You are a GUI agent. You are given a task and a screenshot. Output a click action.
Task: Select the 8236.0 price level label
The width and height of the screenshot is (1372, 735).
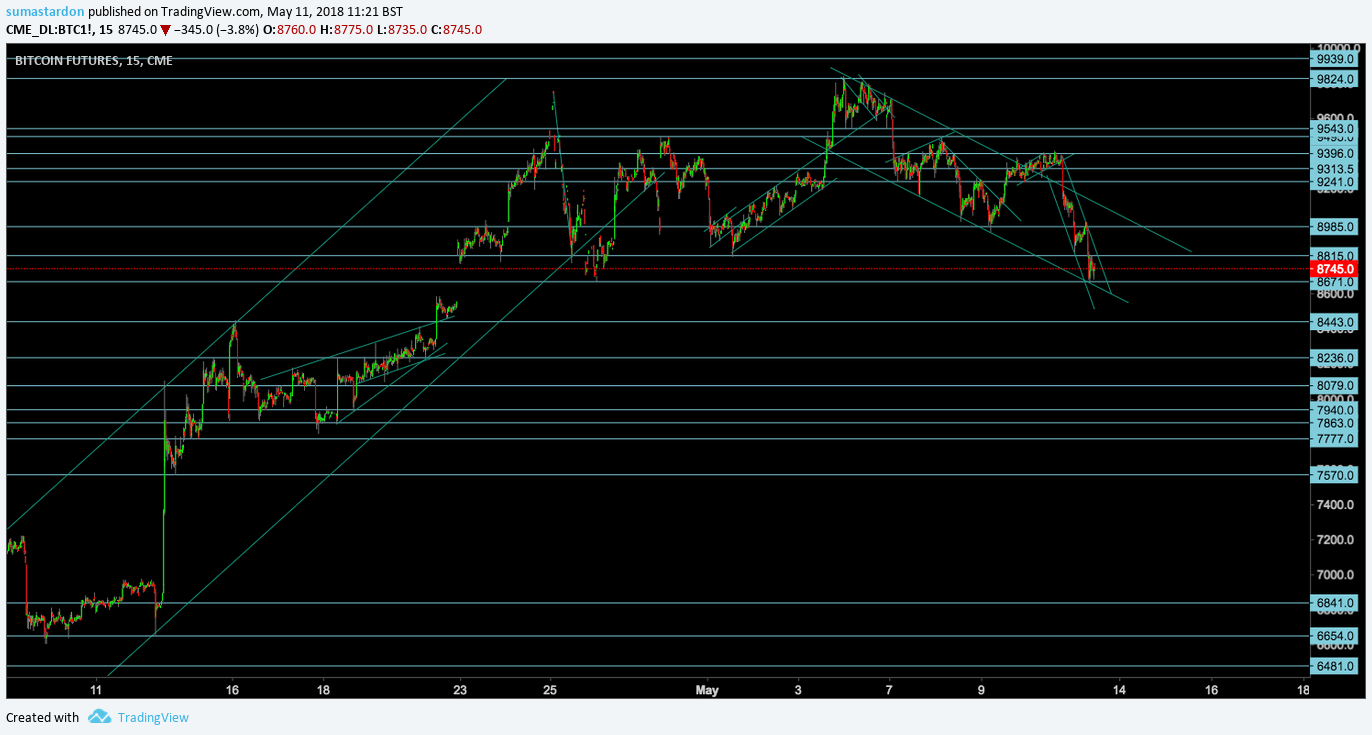pyautogui.click(x=1335, y=358)
